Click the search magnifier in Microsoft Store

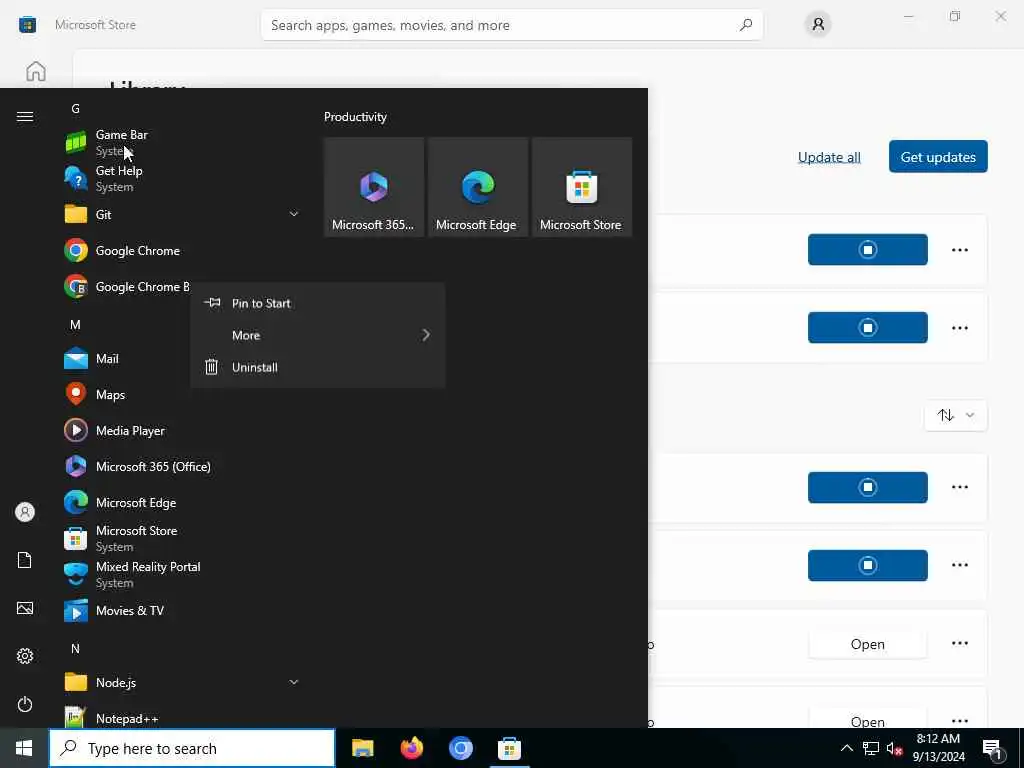745,25
